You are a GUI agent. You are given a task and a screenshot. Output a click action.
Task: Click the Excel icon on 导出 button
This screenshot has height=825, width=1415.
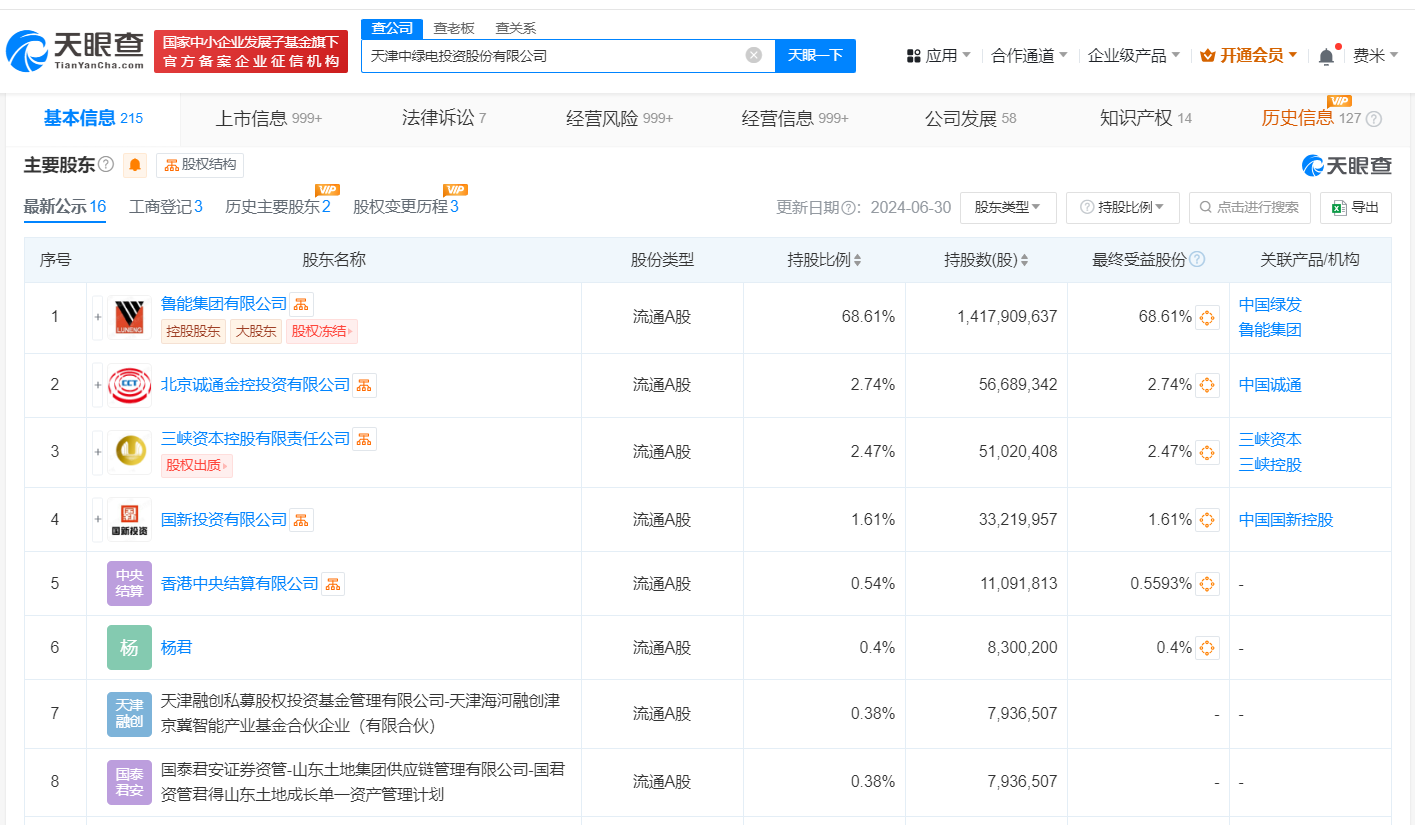coord(1340,207)
